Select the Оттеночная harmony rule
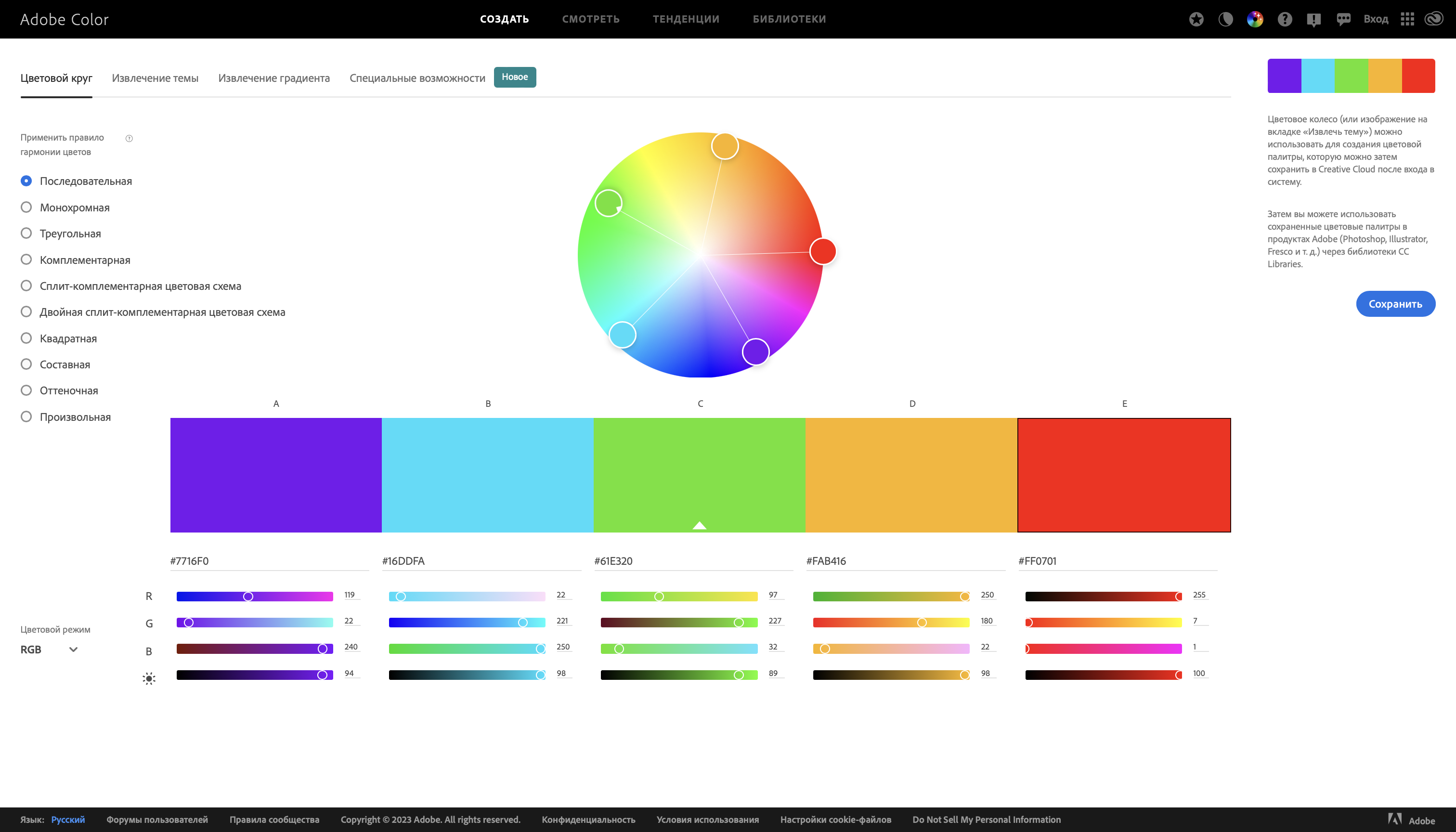The height and width of the screenshot is (832, 1456). tap(59, 391)
